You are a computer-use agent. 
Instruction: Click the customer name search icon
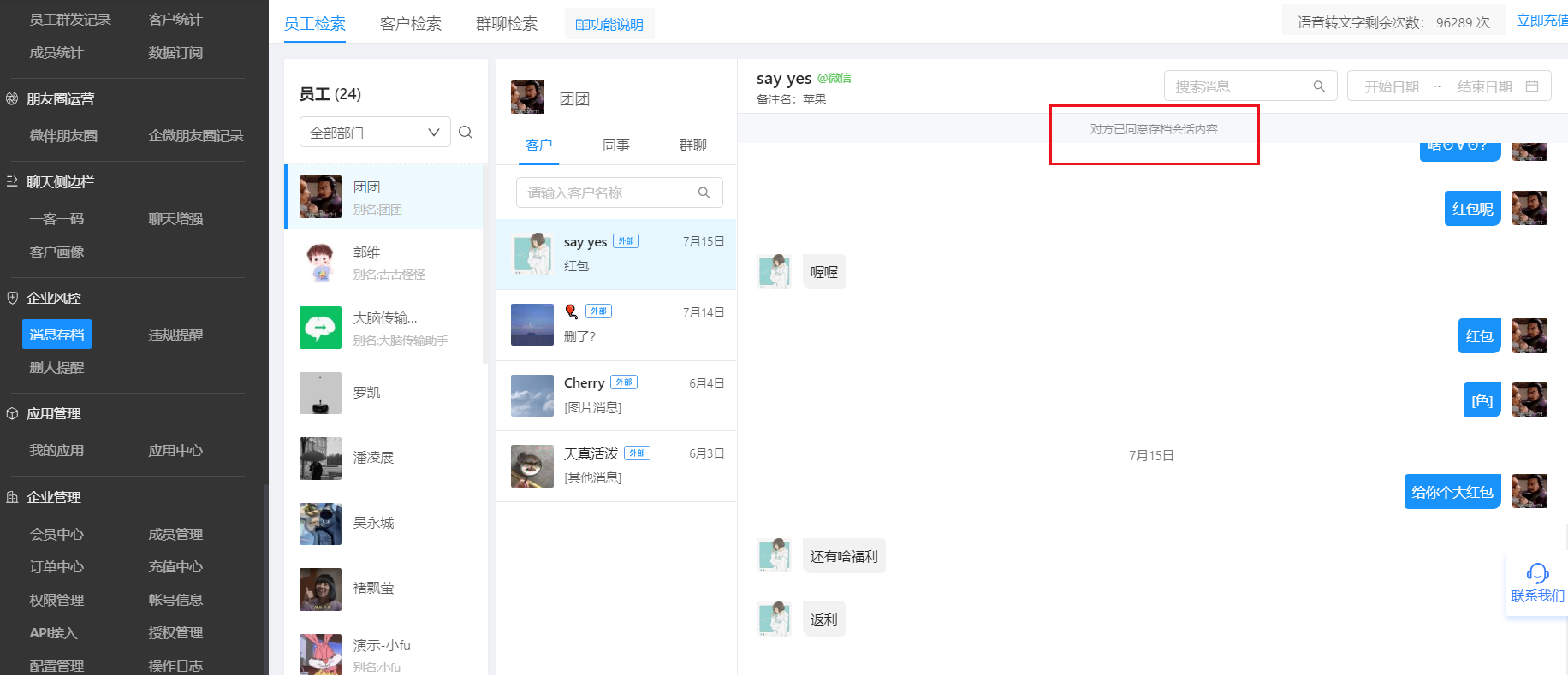tap(704, 192)
